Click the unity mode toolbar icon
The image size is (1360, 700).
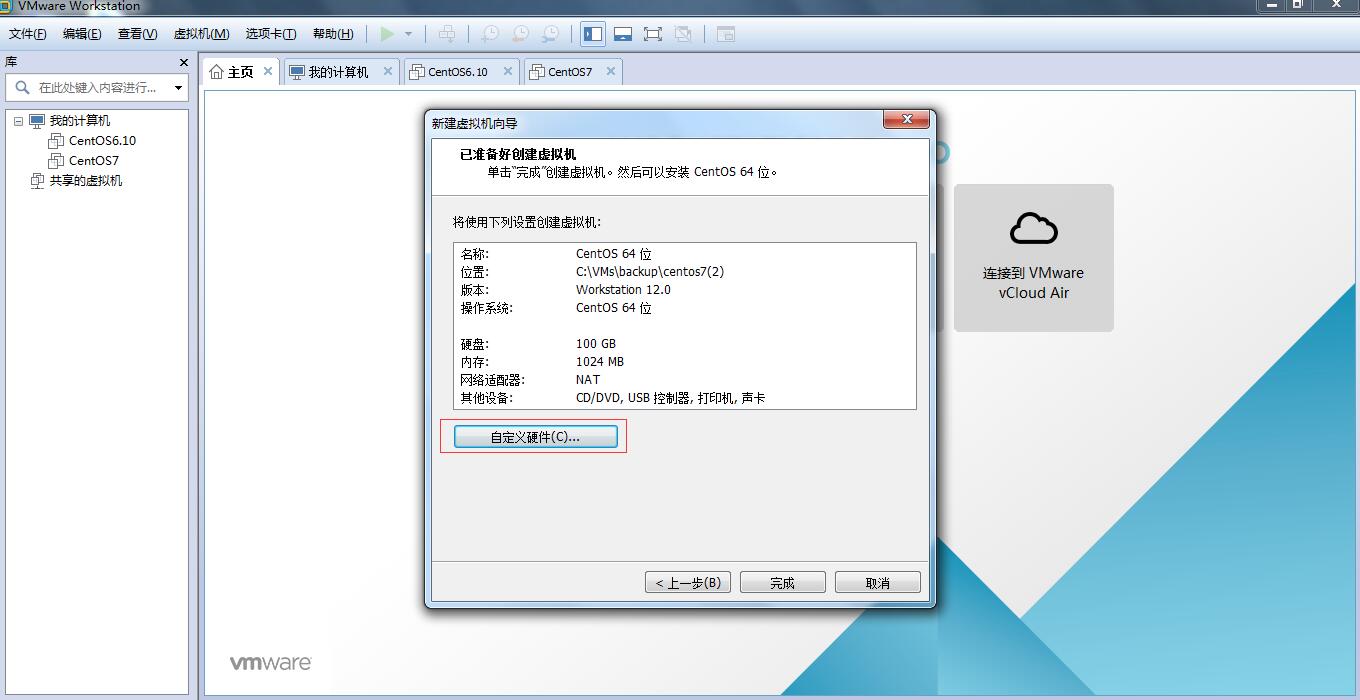point(683,34)
